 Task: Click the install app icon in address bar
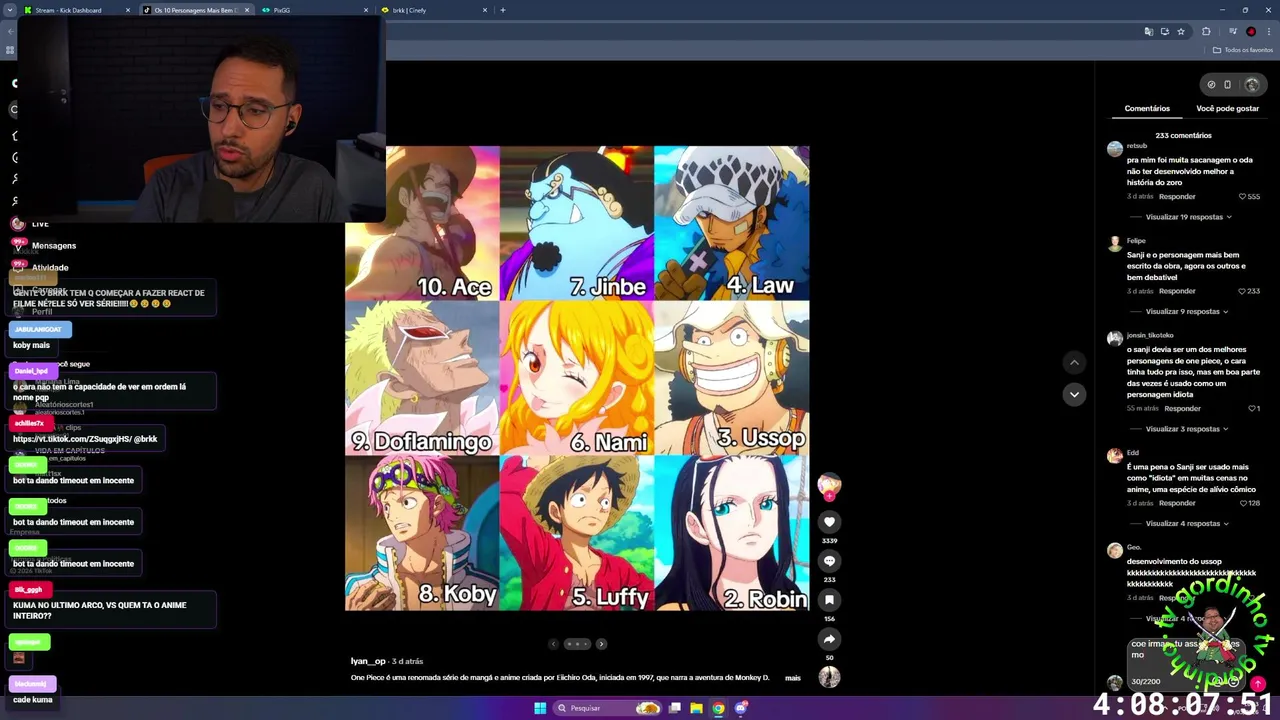point(1164,32)
